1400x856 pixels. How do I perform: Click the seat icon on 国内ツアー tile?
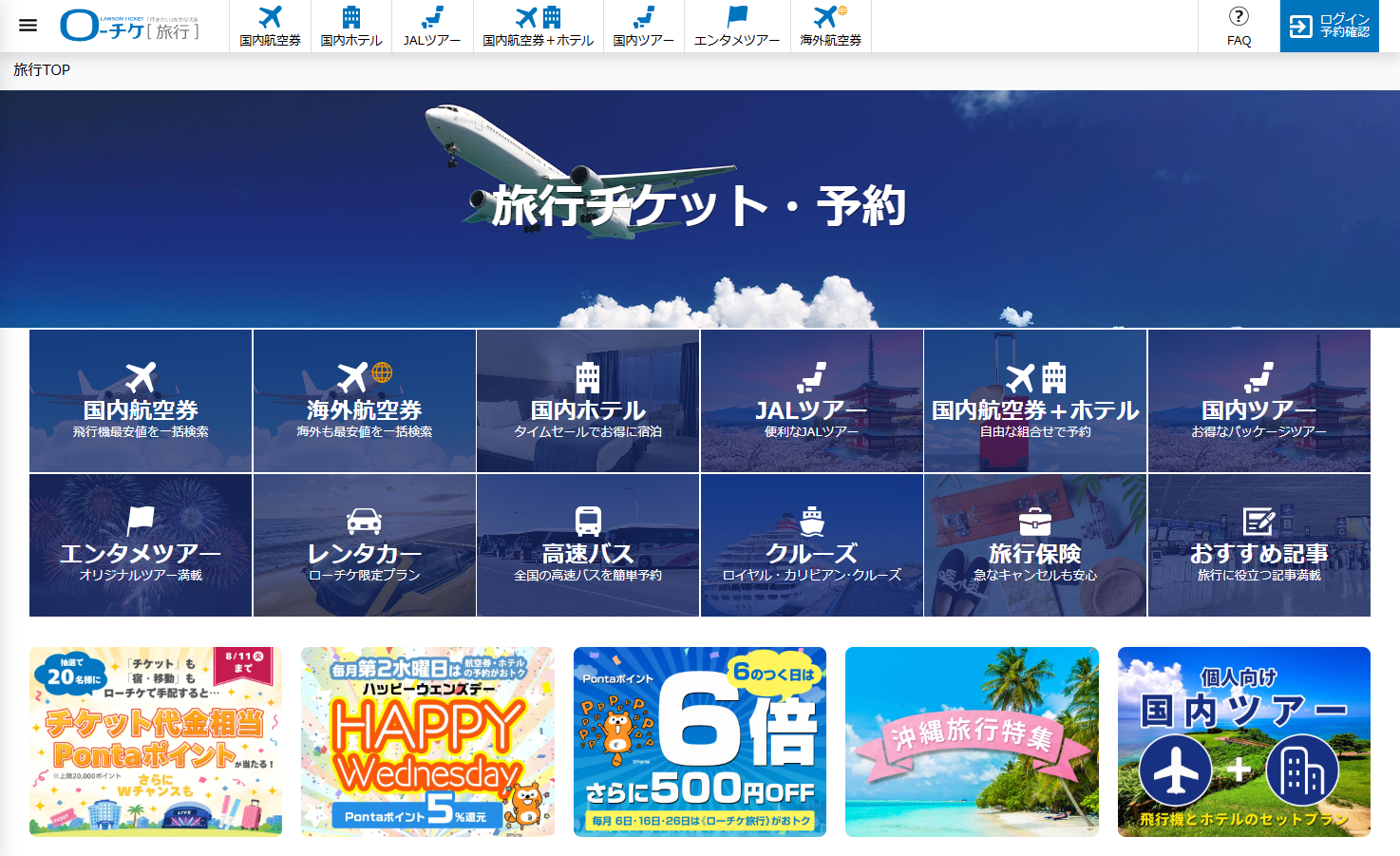tap(1259, 377)
